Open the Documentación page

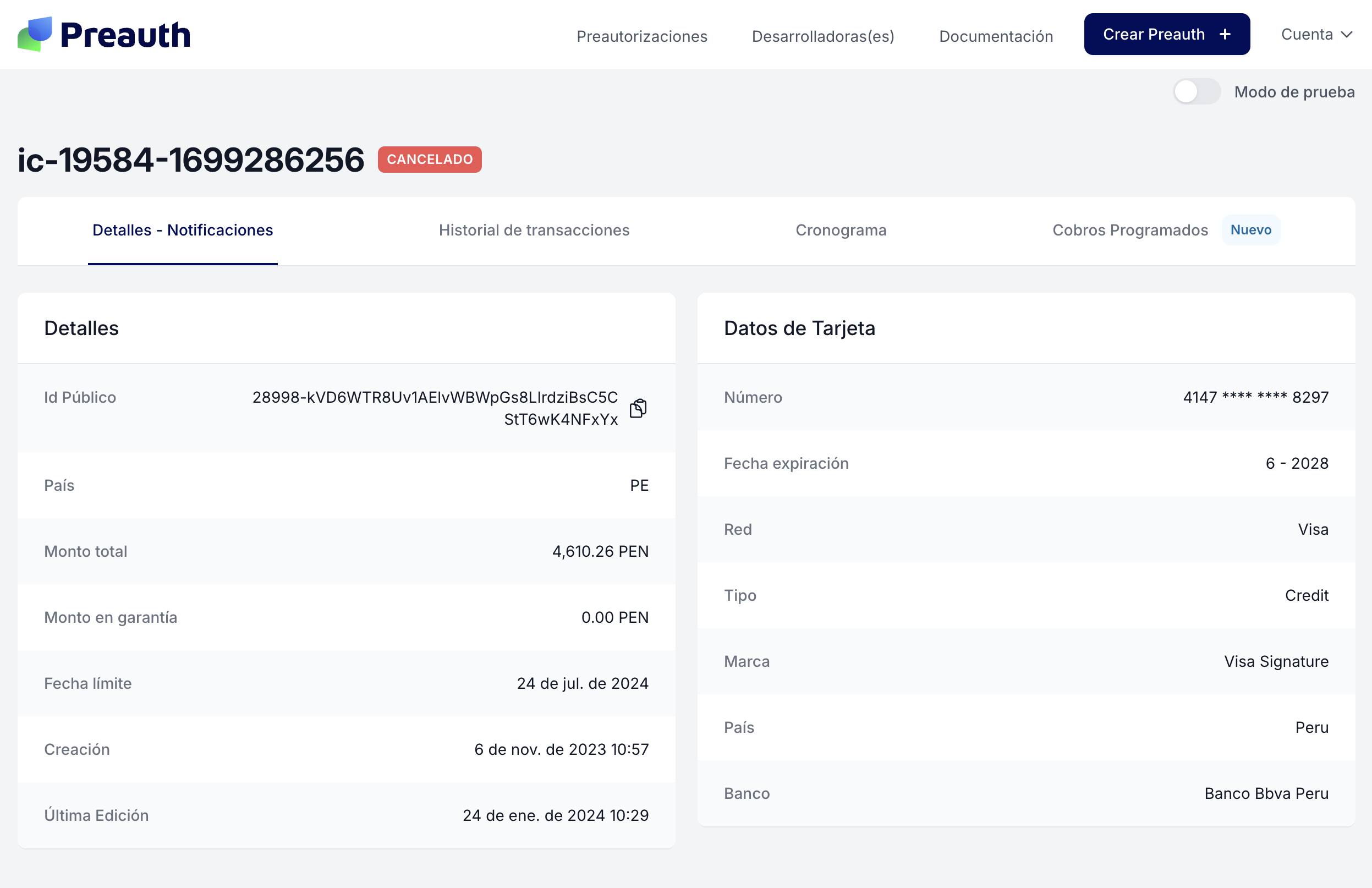tap(996, 36)
